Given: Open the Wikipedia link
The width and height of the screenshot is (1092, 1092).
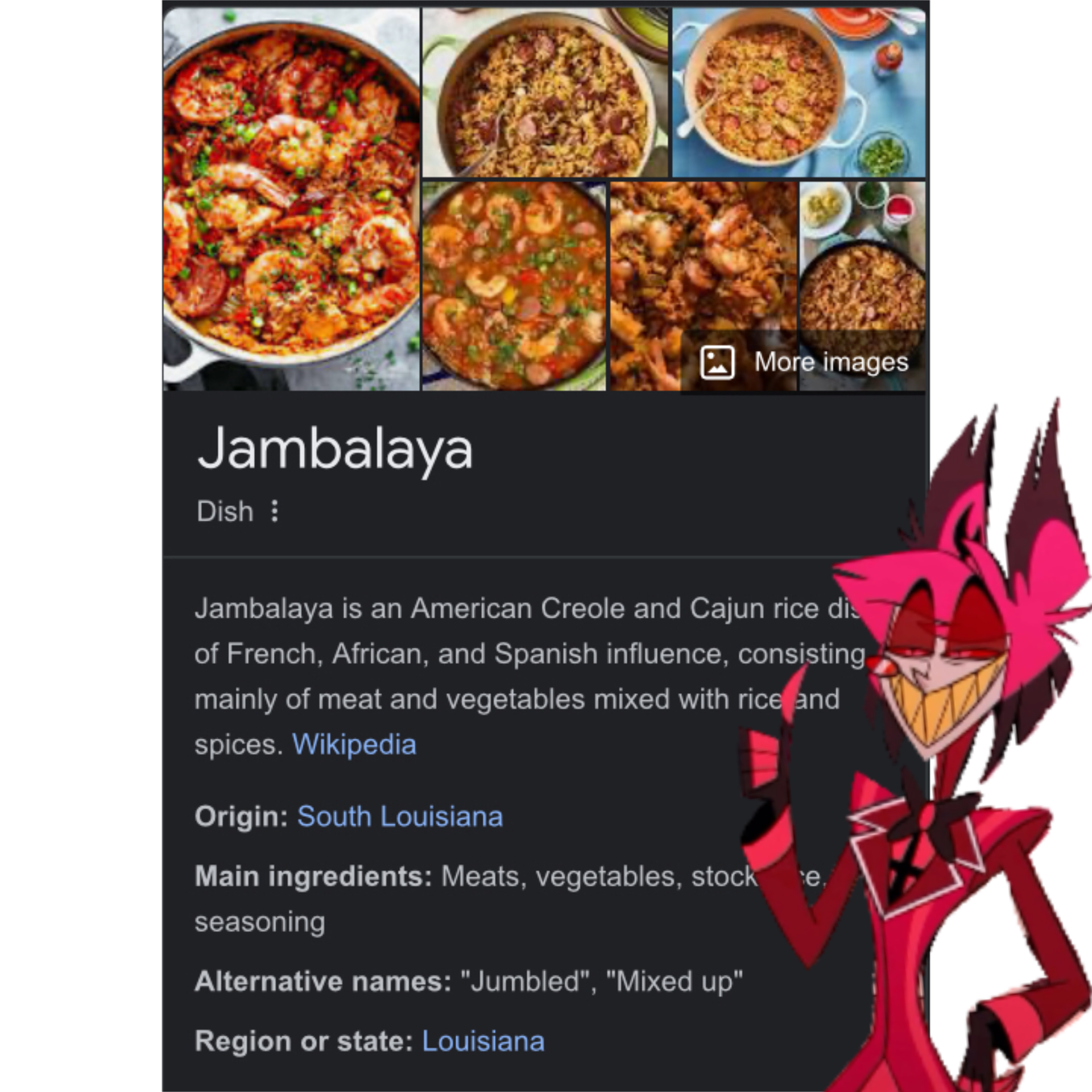Looking at the screenshot, I should 354,744.
